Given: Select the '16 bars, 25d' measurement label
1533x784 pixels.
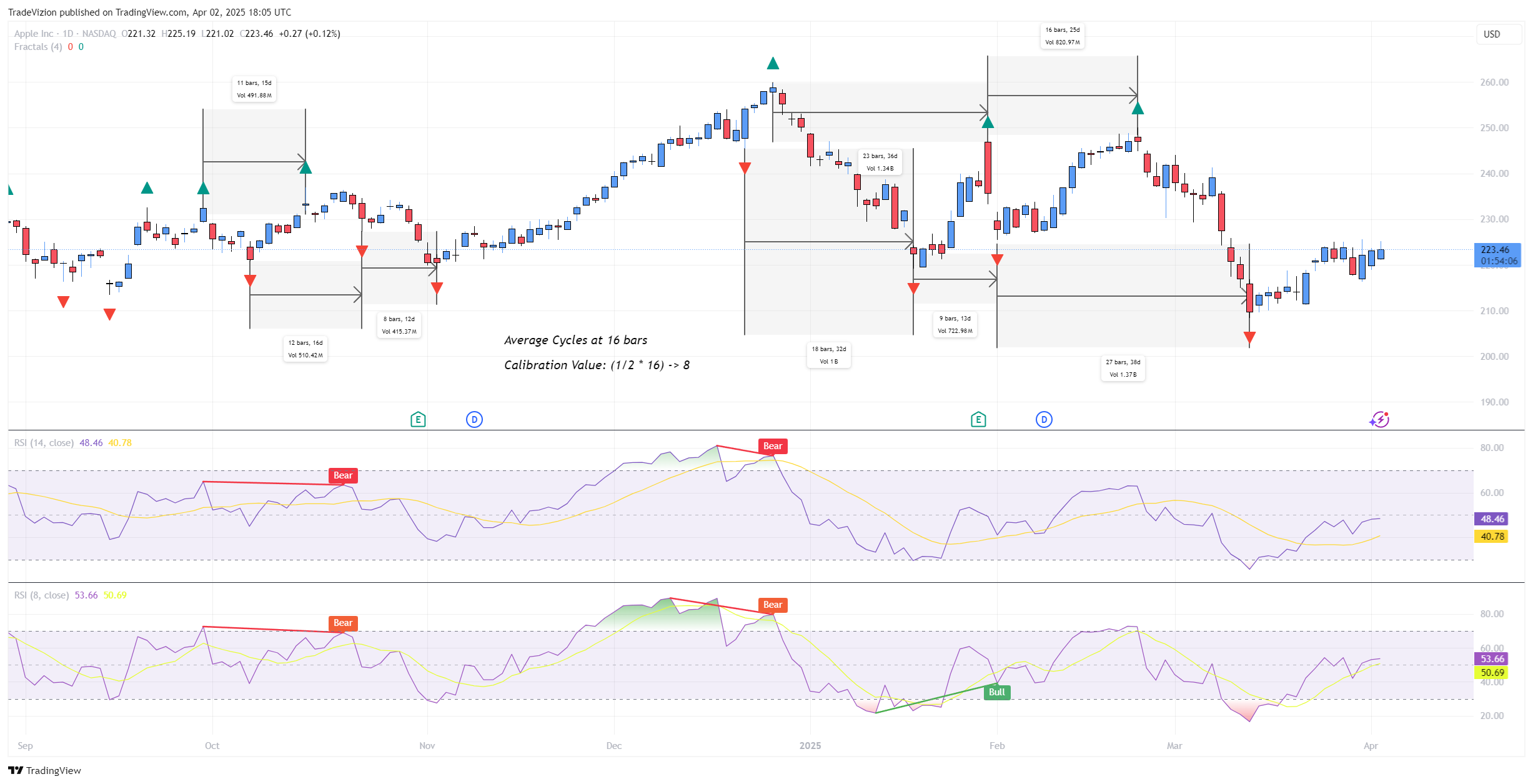Looking at the screenshot, I should click(1063, 36).
